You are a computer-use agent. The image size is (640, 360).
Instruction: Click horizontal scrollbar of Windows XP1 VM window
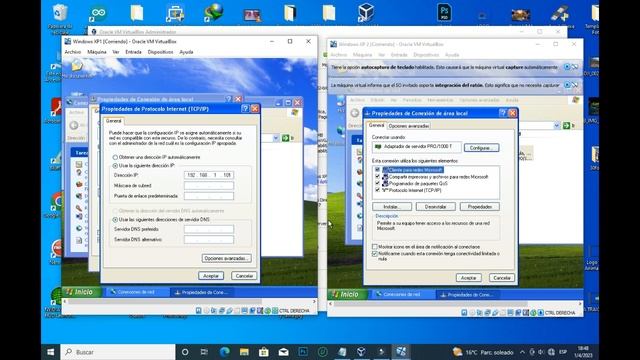pyautogui.click(x=165, y=302)
